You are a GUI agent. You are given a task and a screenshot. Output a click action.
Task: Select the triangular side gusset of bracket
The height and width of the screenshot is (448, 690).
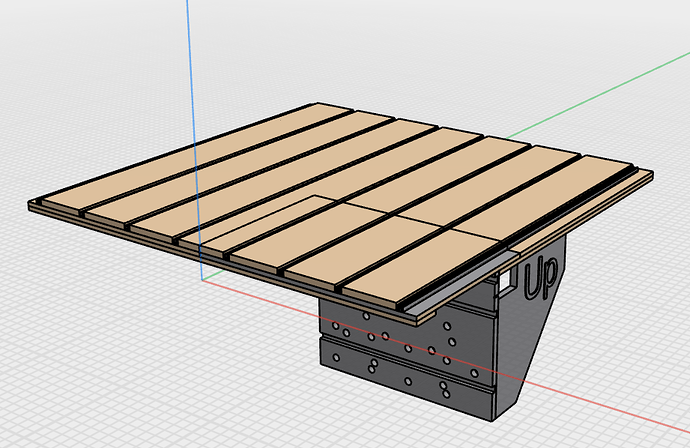point(530,326)
